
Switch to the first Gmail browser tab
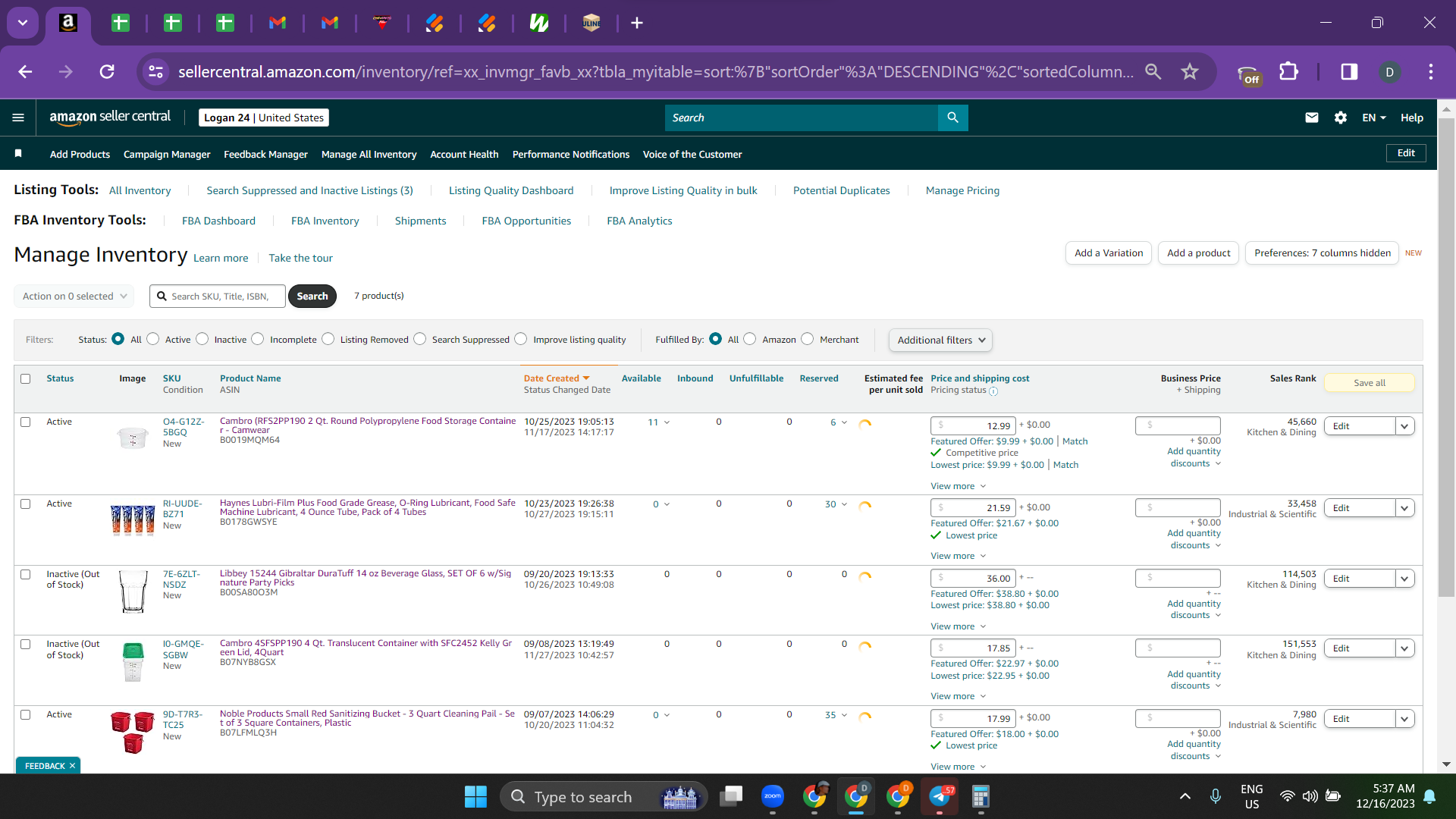(x=278, y=24)
